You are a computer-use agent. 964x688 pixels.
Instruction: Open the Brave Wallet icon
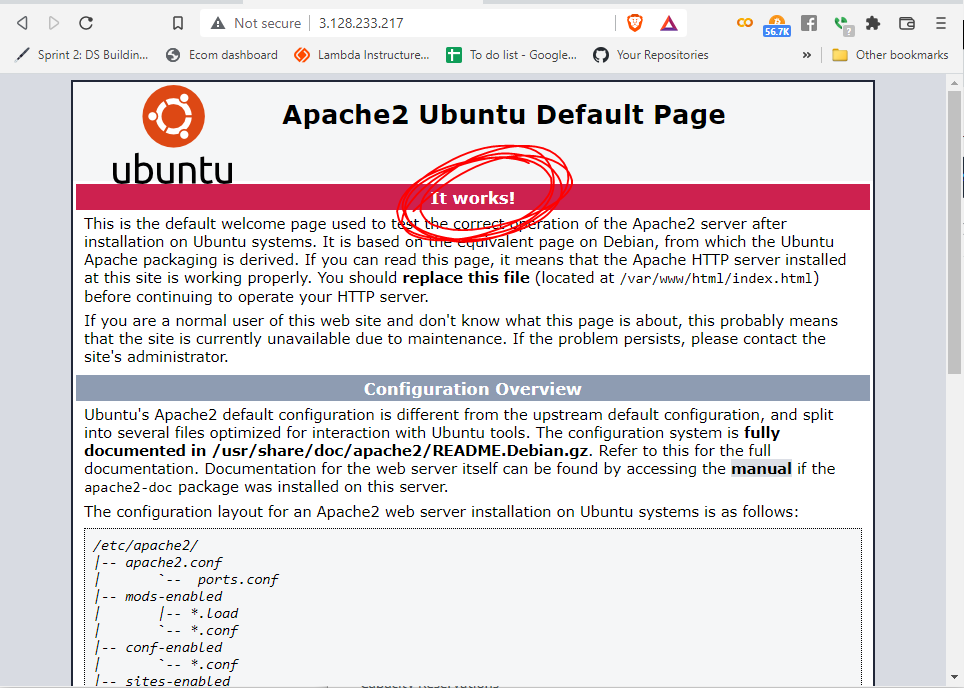[907, 23]
